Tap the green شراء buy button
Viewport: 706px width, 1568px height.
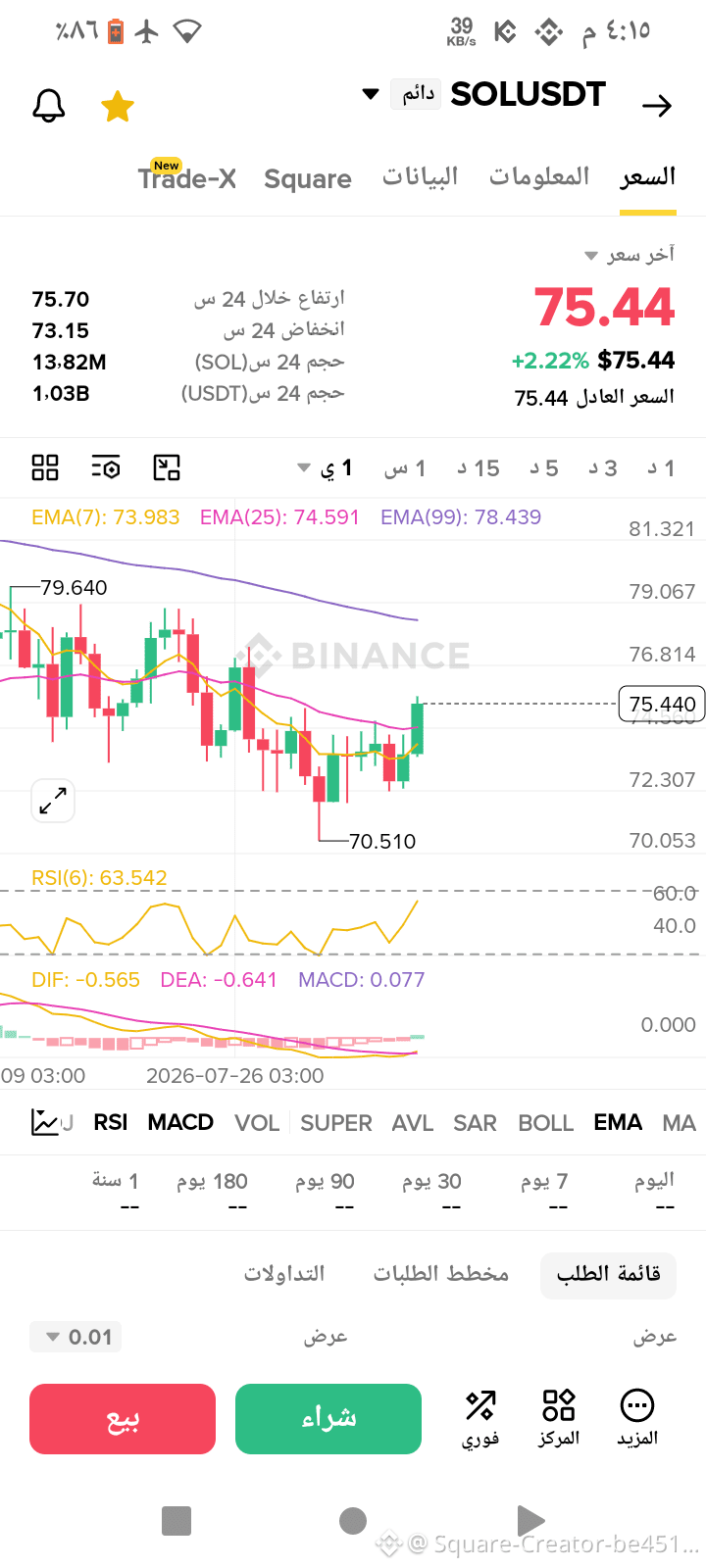(328, 1419)
